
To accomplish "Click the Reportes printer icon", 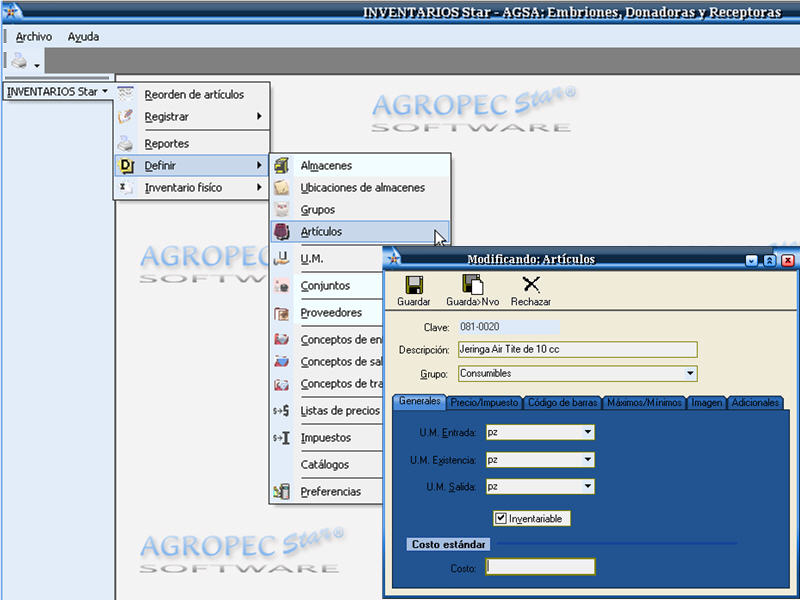I will [x=126, y=143].
